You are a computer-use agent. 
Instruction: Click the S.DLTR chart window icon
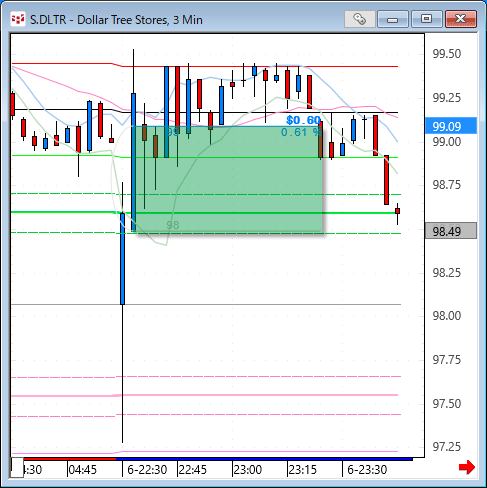click(18, 19)
